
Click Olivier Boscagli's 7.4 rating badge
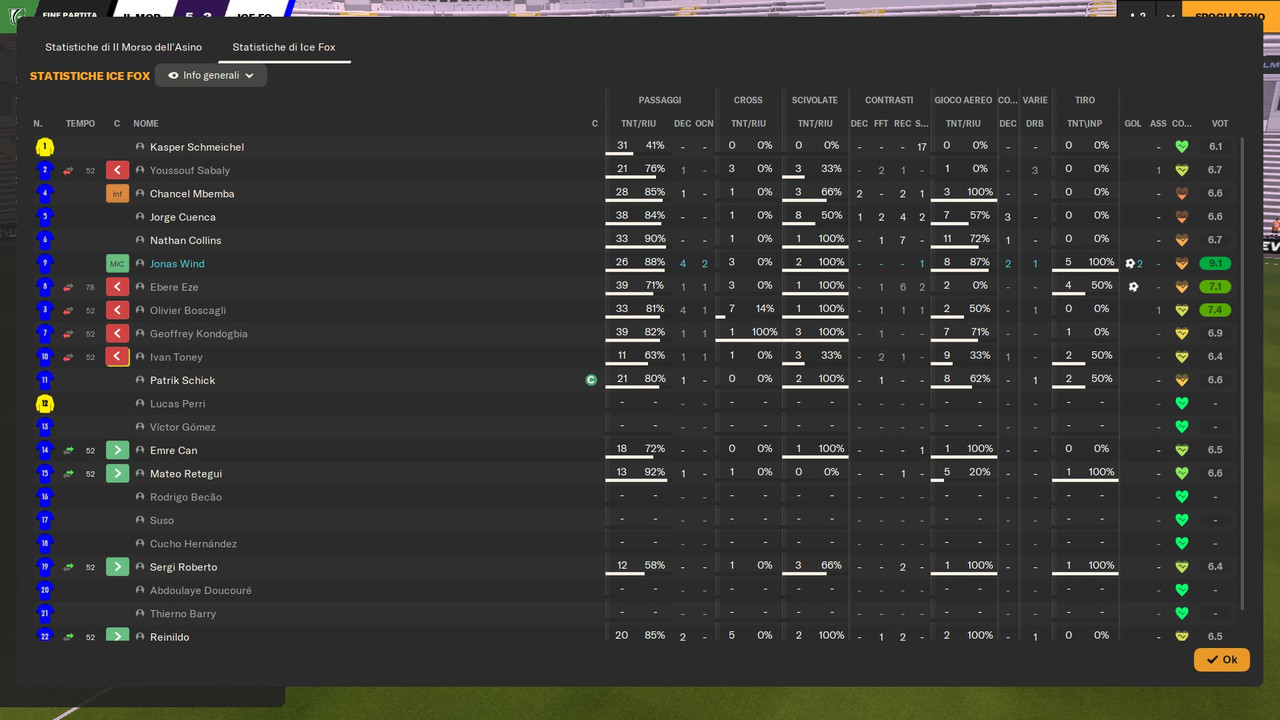tap(1215, 311)
